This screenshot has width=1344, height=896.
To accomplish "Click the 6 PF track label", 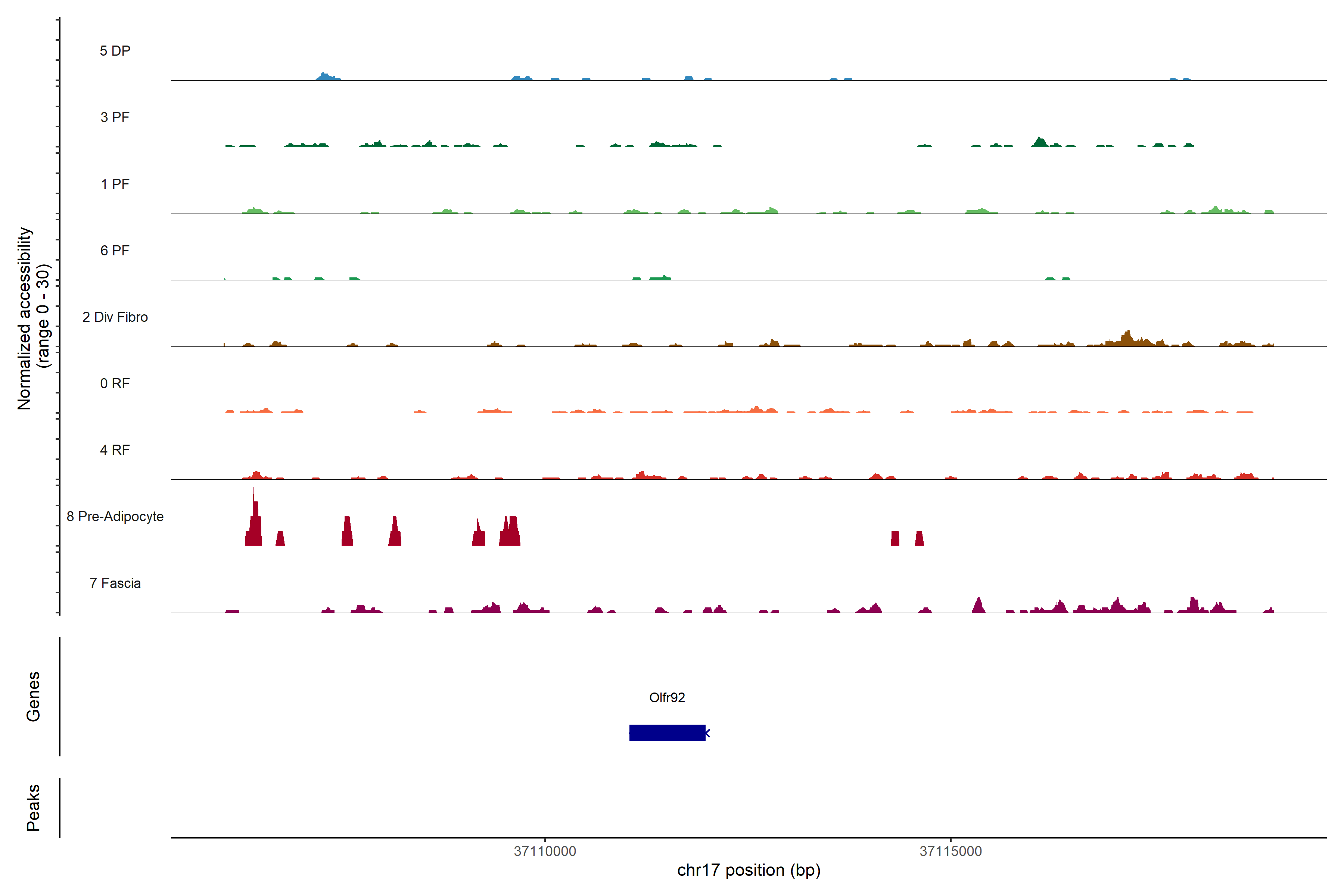I will 115,250.
